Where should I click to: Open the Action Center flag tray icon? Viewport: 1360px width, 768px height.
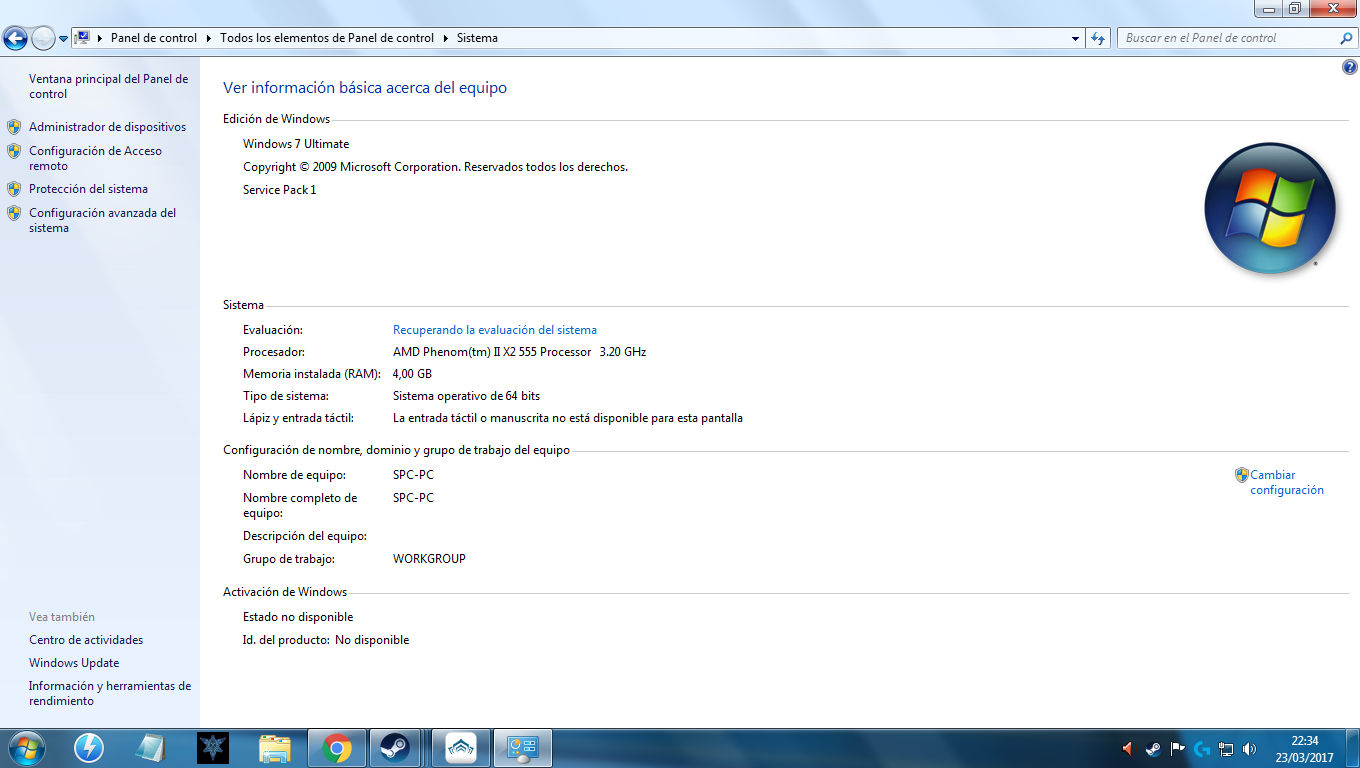[1177, 748]
